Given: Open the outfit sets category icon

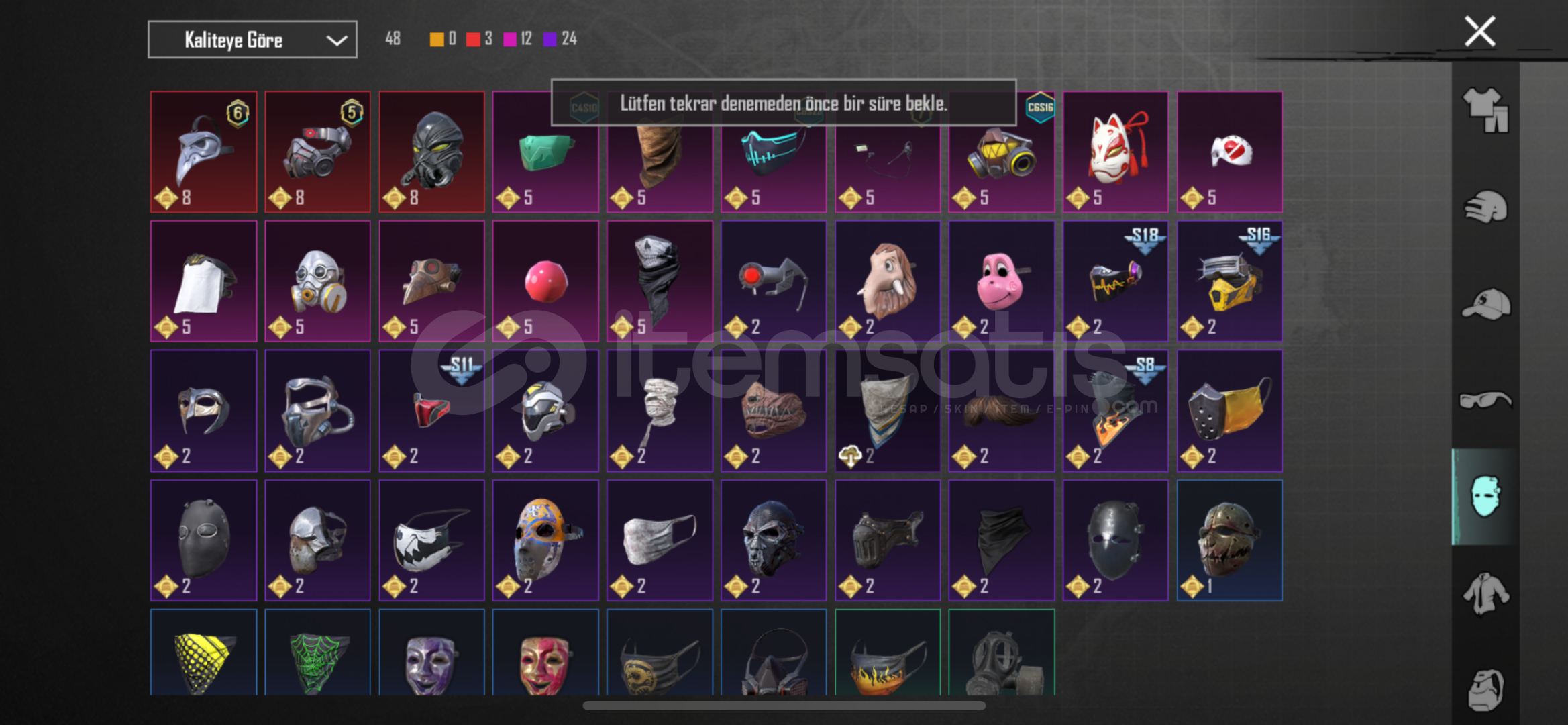Looking at the screenshot, I should [1485, 110].
